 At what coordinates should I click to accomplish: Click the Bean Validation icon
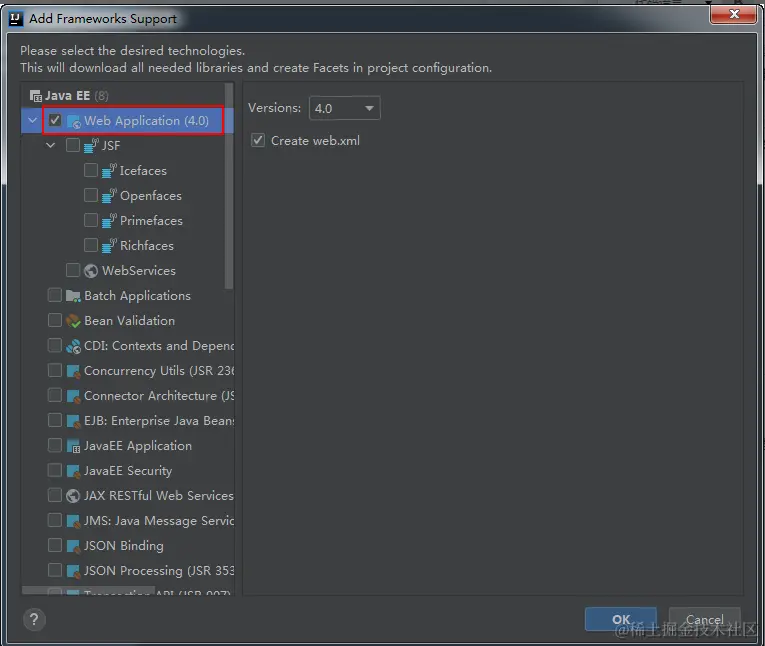(x=73, y=321)
